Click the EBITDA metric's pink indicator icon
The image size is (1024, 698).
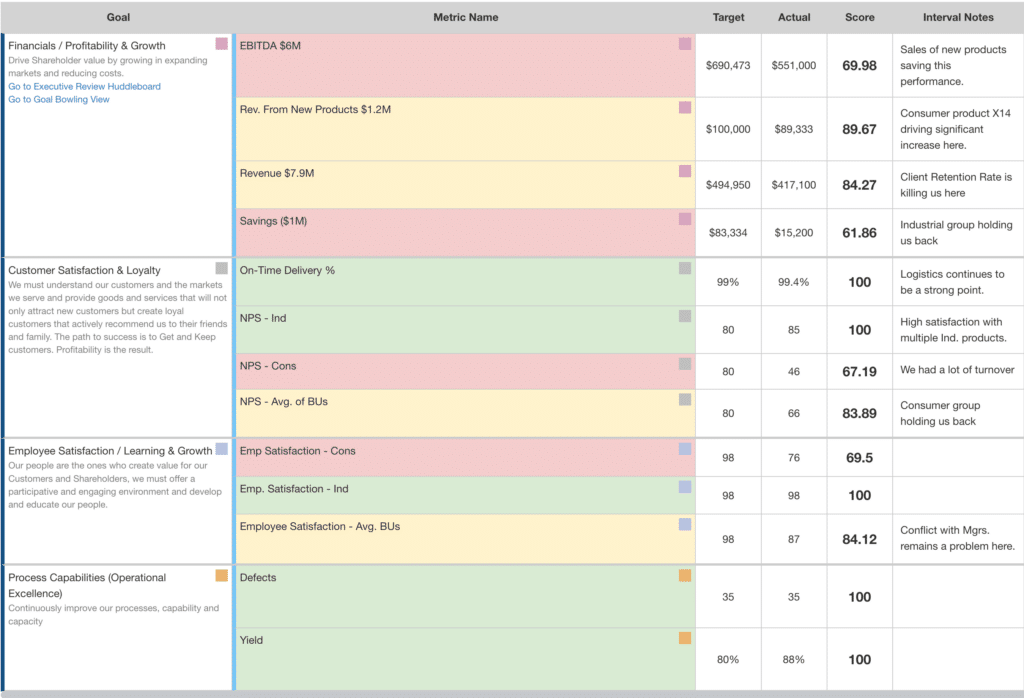point(685,44)
